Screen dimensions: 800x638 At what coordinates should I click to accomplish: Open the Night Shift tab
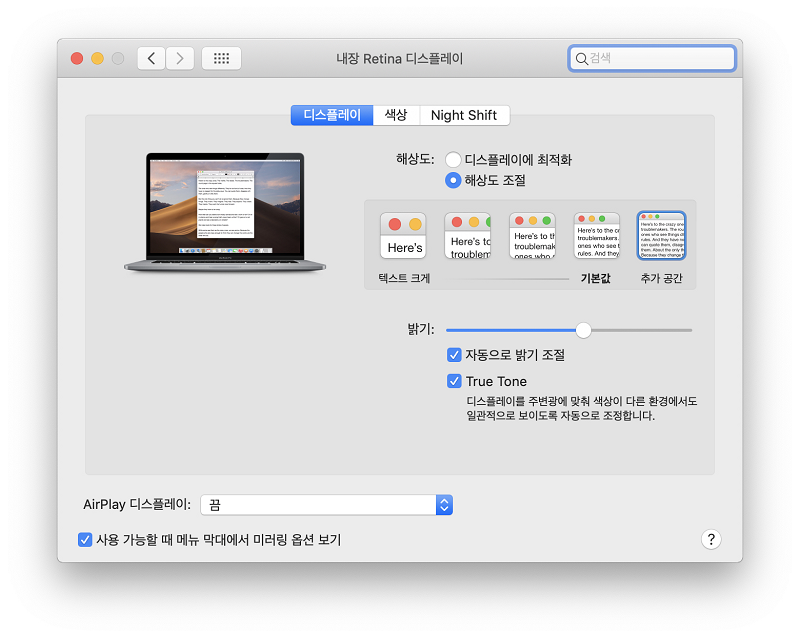464,115
